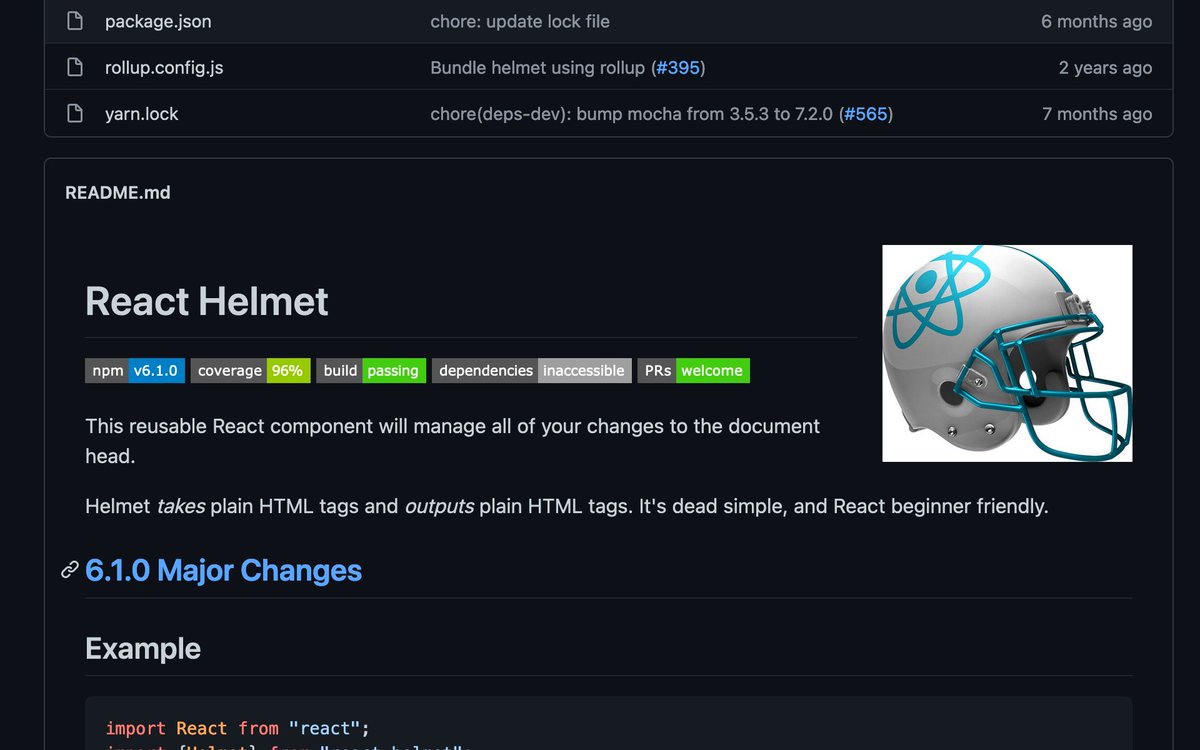Click the README.md heading
Image resolution: width=1200 pixels, height=750 pixels.
(x=118, y=193)
